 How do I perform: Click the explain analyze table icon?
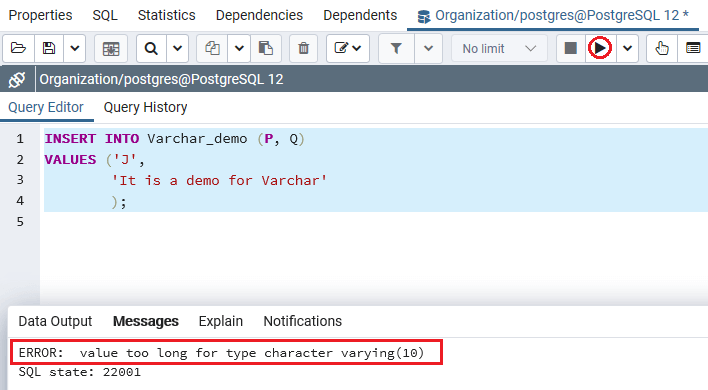pos(693,48)
